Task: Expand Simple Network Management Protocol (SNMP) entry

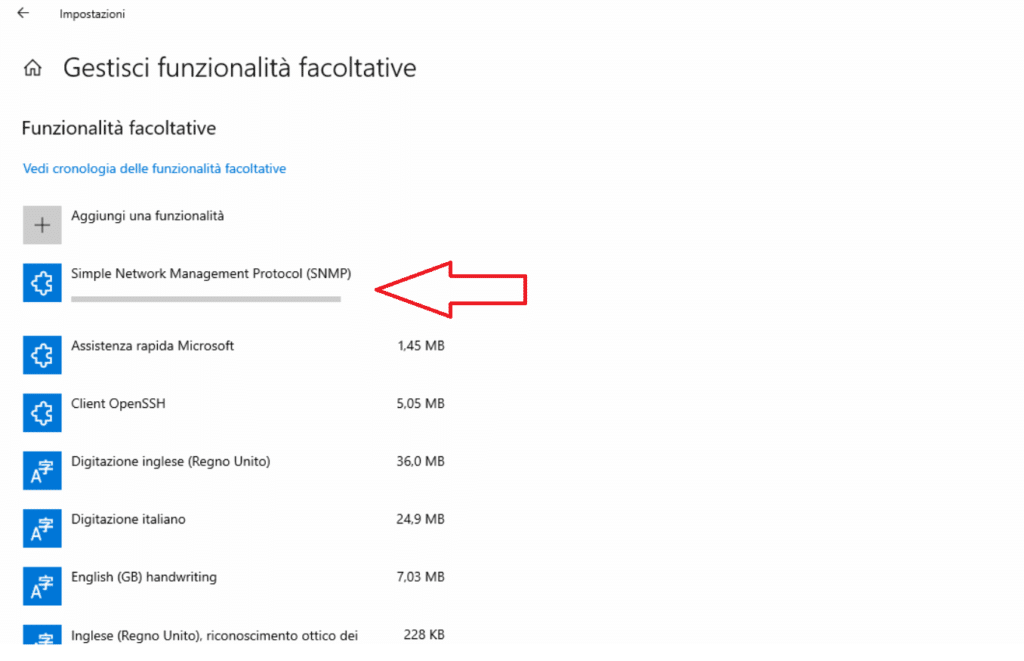Action: click(211, 273)
